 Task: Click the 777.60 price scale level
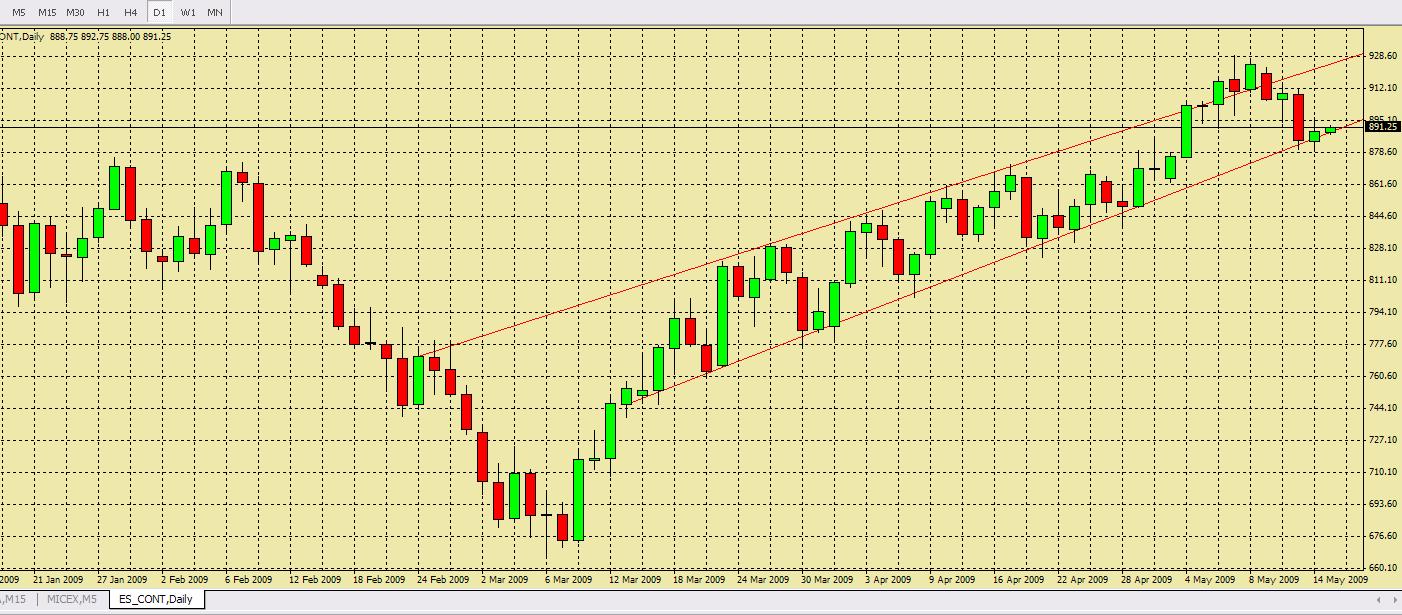click(x=1384, y=344)
